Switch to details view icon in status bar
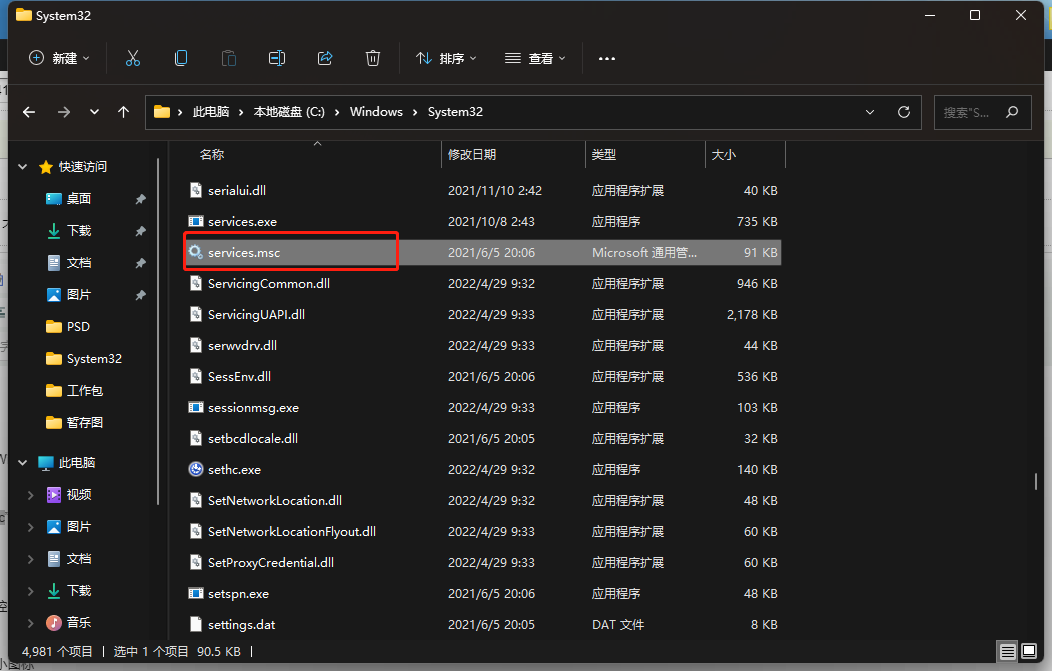The image size is (1052, 671). (x=1007, y=652)
